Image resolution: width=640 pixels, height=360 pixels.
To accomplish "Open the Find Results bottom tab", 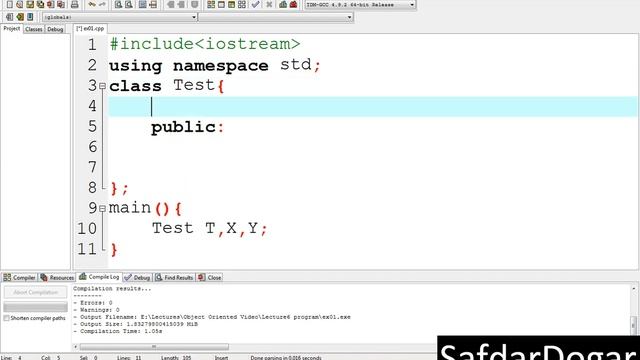I will pos(174,278).
